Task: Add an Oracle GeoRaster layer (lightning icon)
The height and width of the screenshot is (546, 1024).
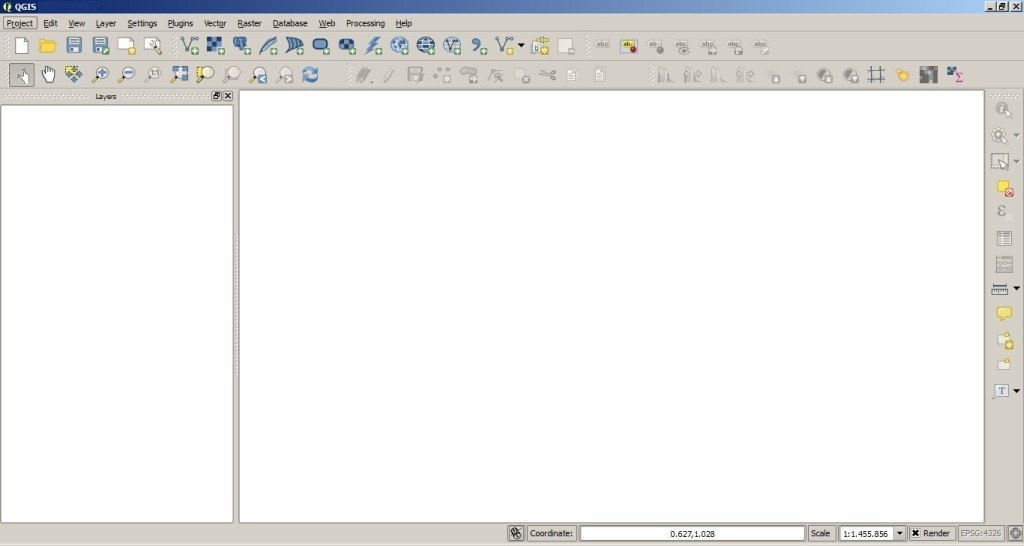Action: (373, 46)
